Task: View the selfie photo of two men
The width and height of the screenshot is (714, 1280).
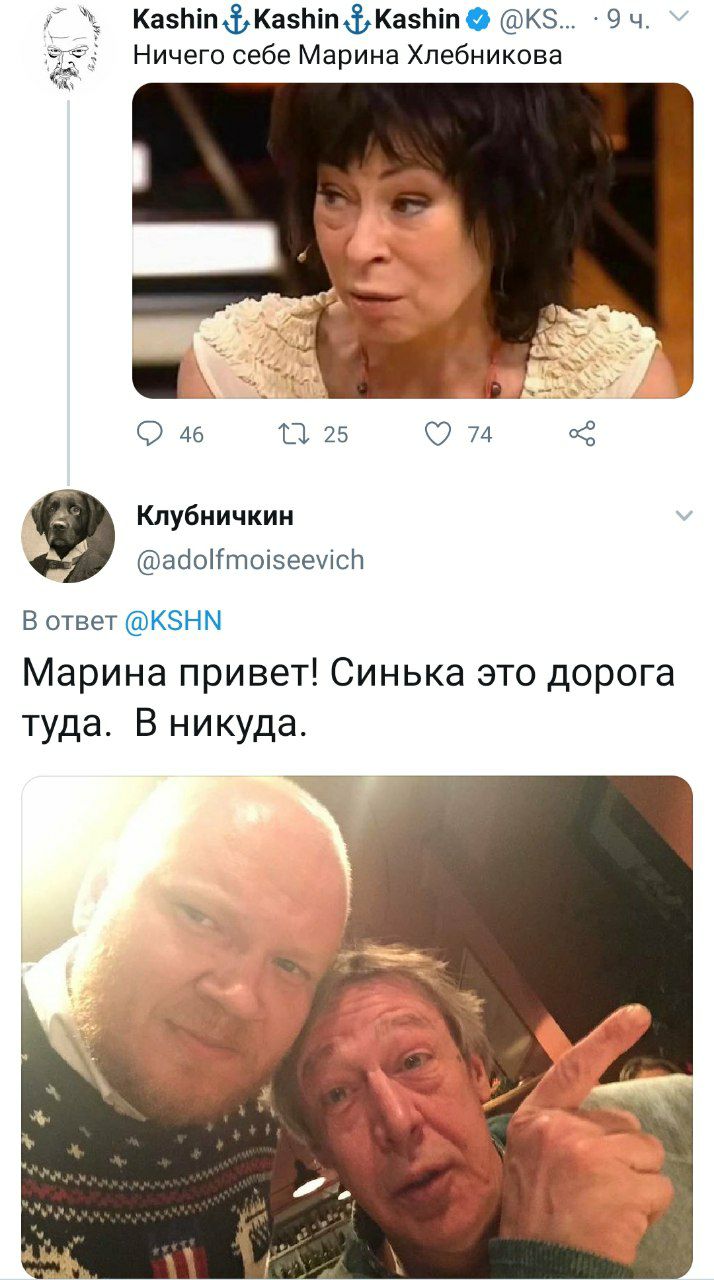Action: (x=357, y=1028)
